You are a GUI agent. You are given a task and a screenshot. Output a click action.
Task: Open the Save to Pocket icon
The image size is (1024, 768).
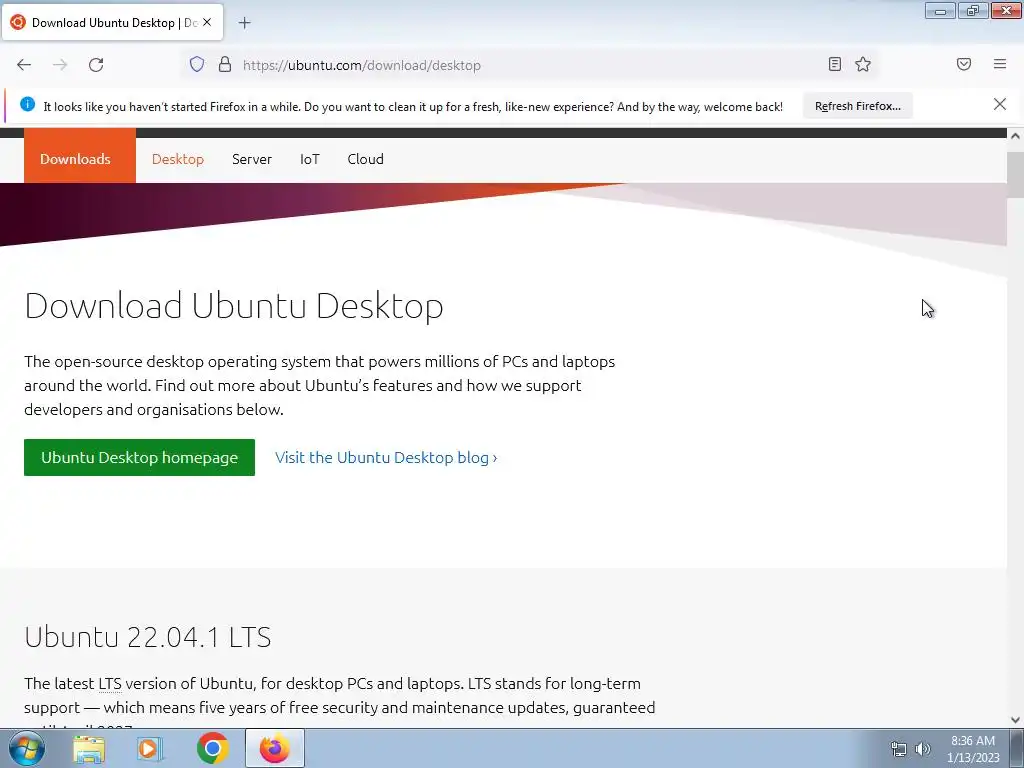[x=964, y=64]
